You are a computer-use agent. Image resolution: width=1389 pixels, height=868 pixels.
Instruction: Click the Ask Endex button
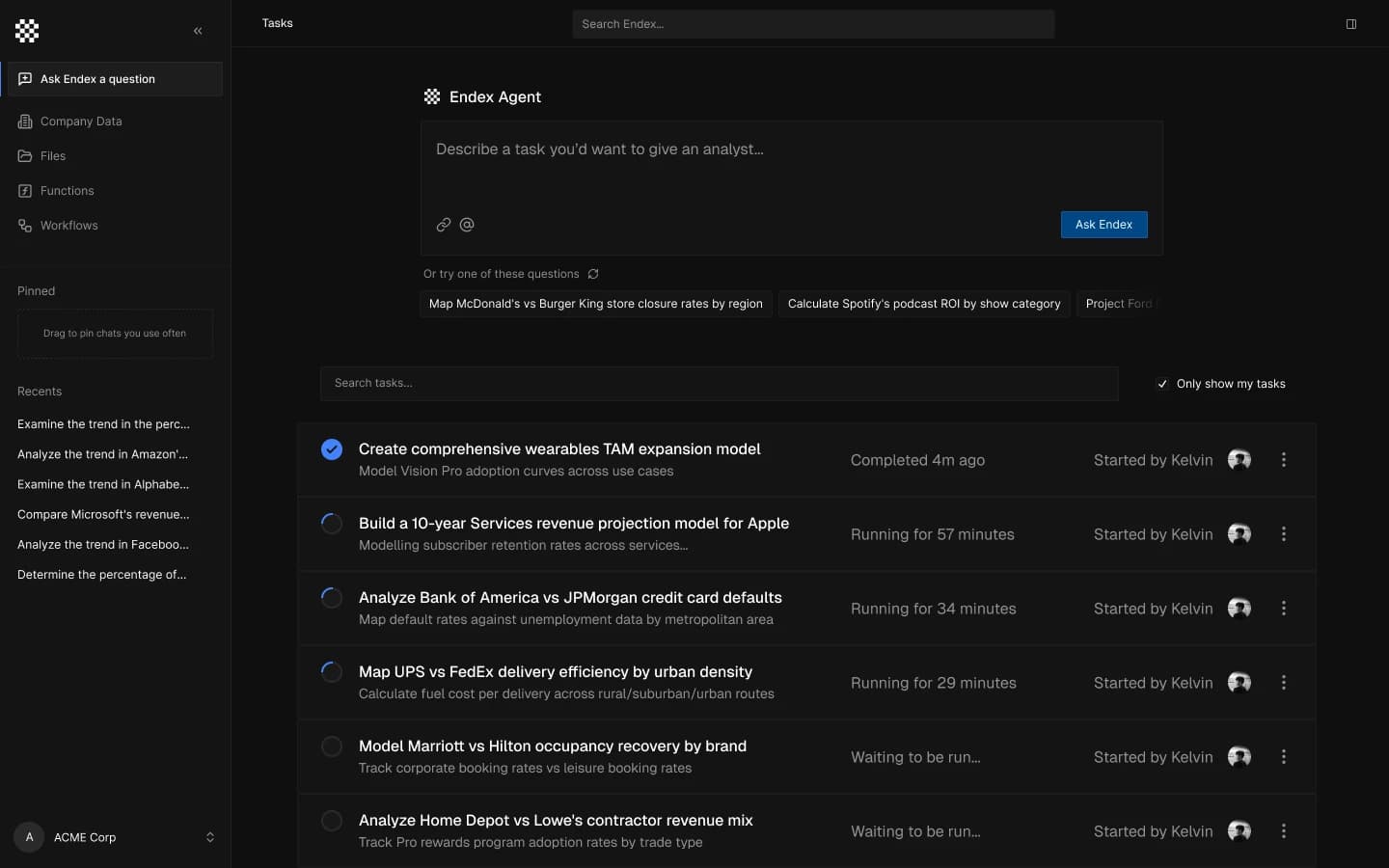(x=1104, y=225)
